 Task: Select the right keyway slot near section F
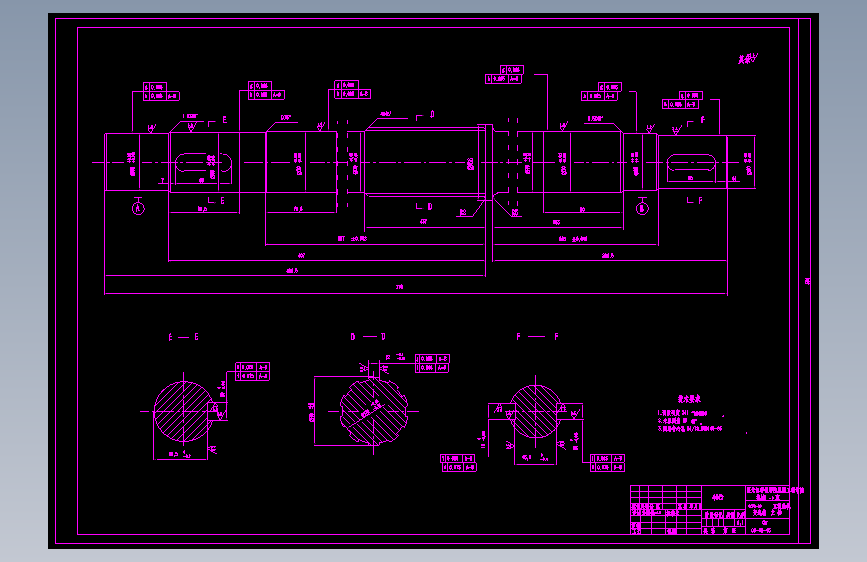tap(691, 164)
